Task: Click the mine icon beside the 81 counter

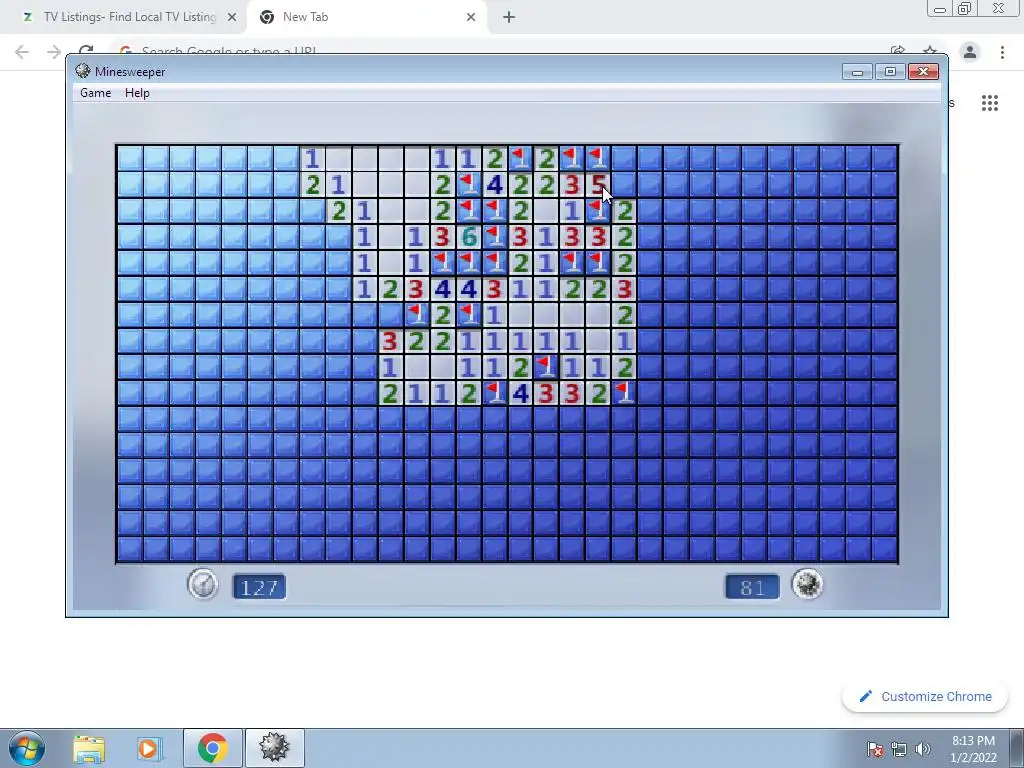Action: coord(808,584)
